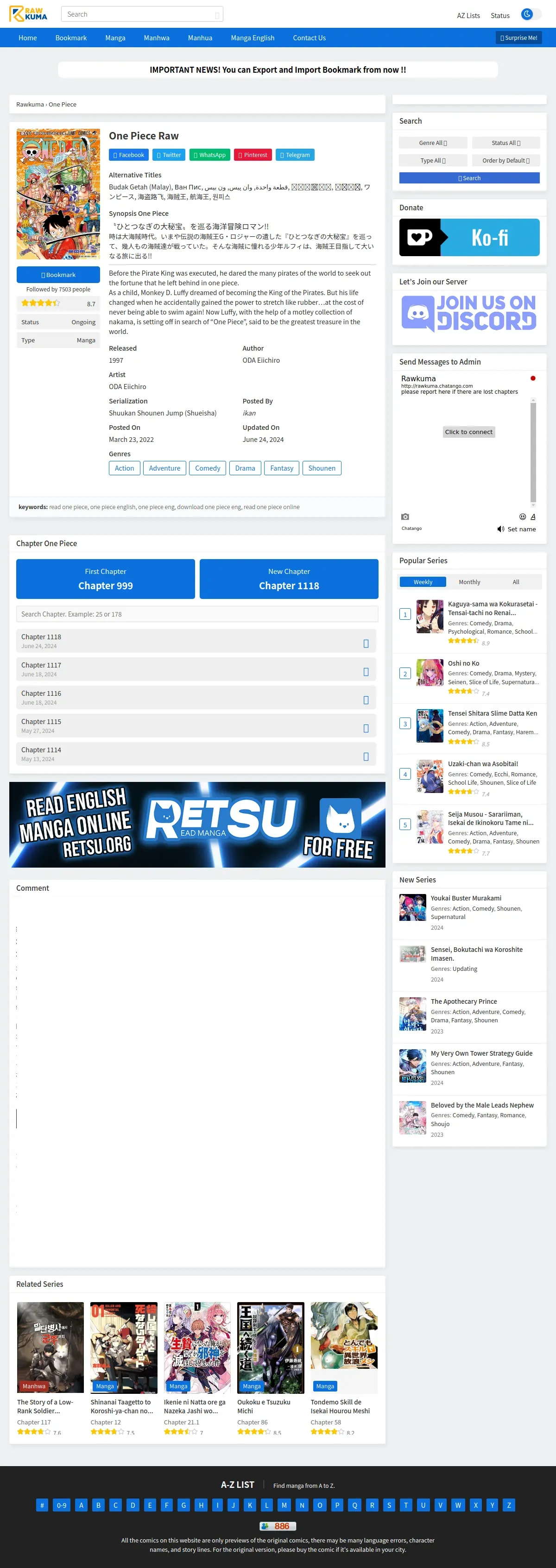Click the Chatango camera icon
The height and width of the screenshot is (1568, 556).
(405, 517)
